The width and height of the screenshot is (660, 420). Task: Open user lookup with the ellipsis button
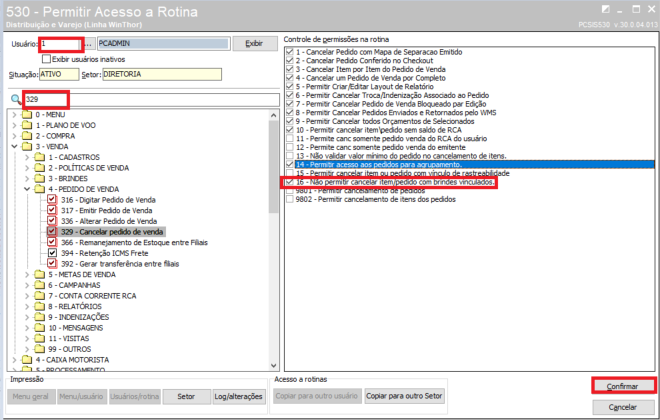click(x=88, y=44)
